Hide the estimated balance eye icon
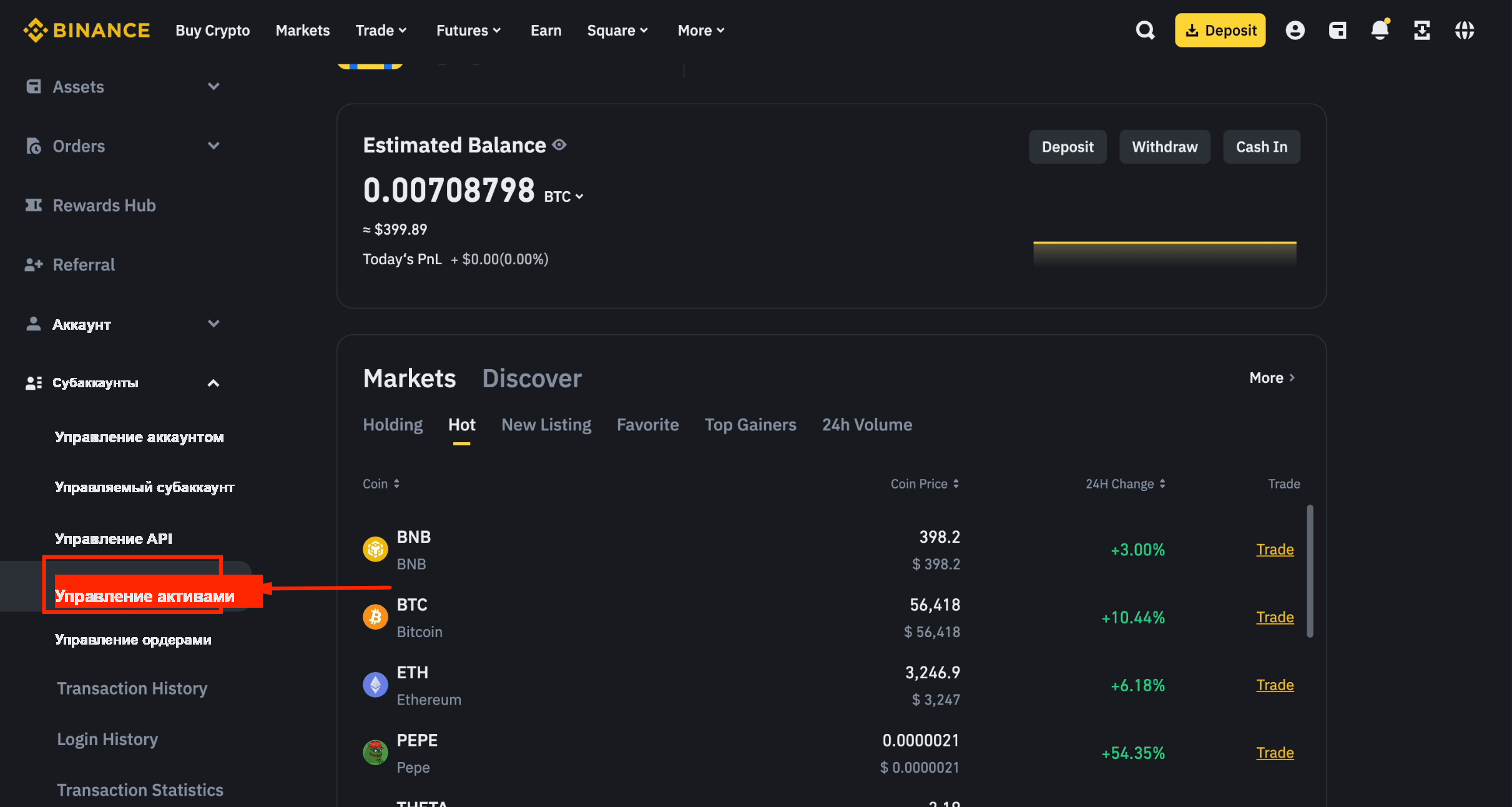The height and width of the screenshot is (807, 1512). [559, 145]
